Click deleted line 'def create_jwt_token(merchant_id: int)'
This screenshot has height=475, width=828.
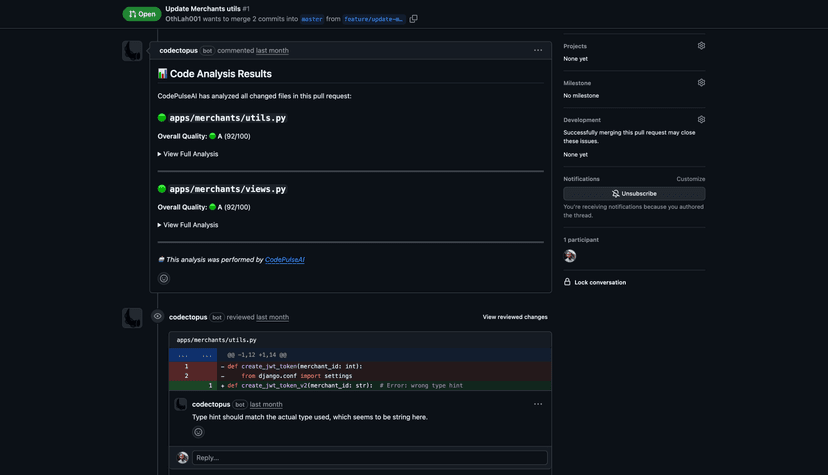360,366
